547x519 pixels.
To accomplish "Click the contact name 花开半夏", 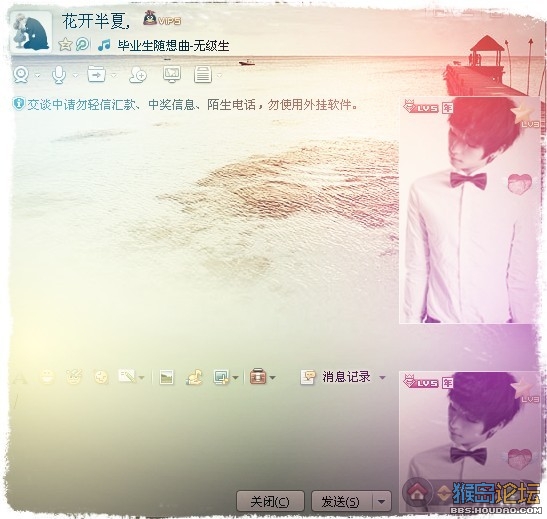I will [96, 21].
